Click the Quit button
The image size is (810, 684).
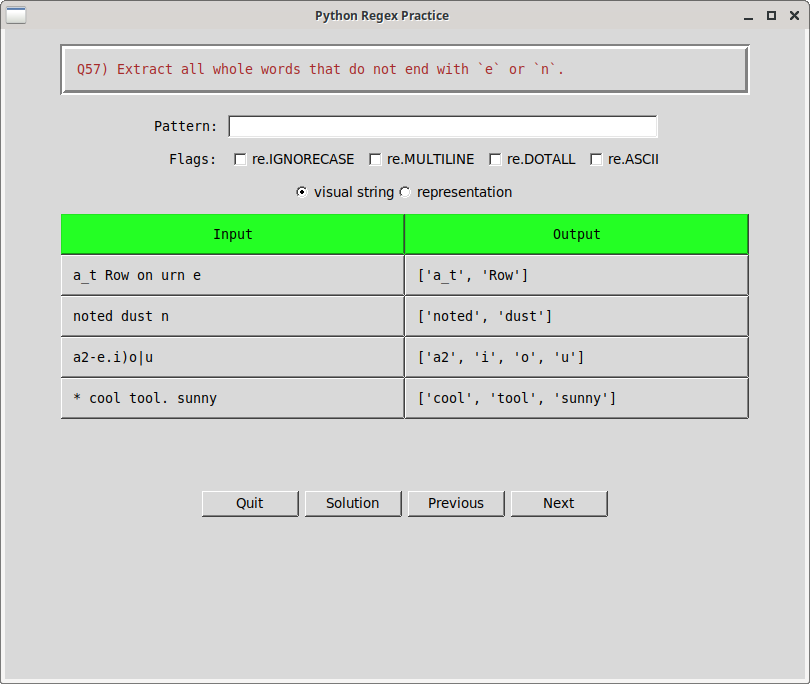pyautogui.click(x=250, y=503)
